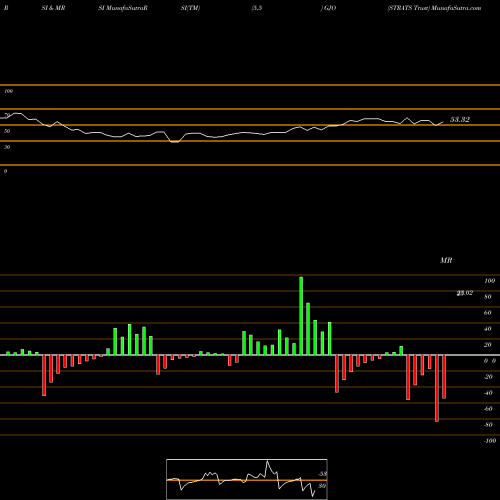Image resolution: width=500 pixels, height=500 pixels.
Task: Click the RSI 30 level label
Action: point(7,147)
